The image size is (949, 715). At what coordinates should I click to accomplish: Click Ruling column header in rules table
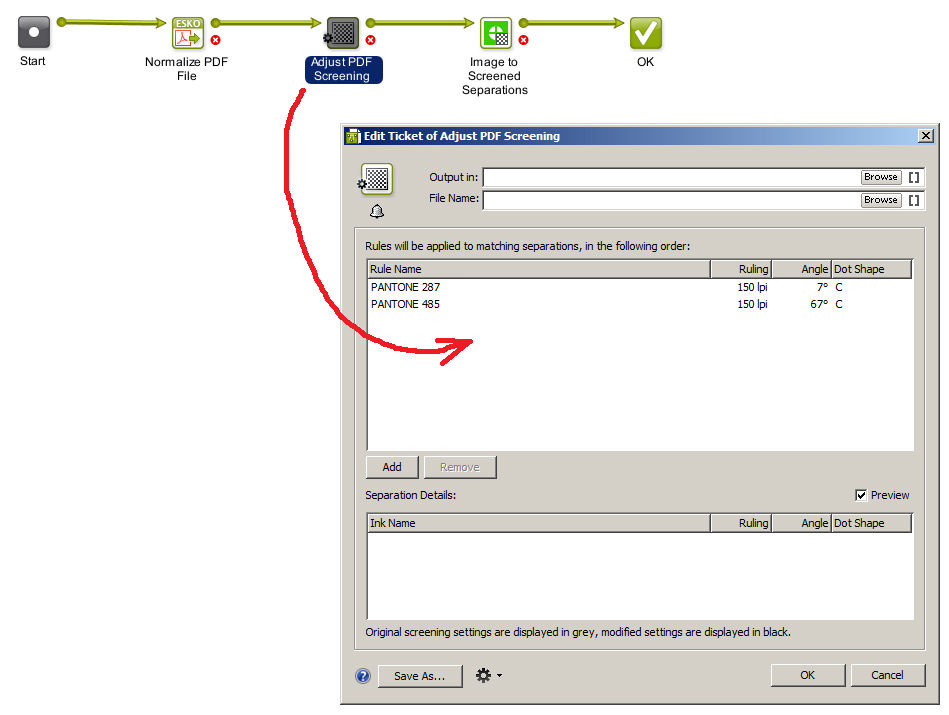(741, 269)
